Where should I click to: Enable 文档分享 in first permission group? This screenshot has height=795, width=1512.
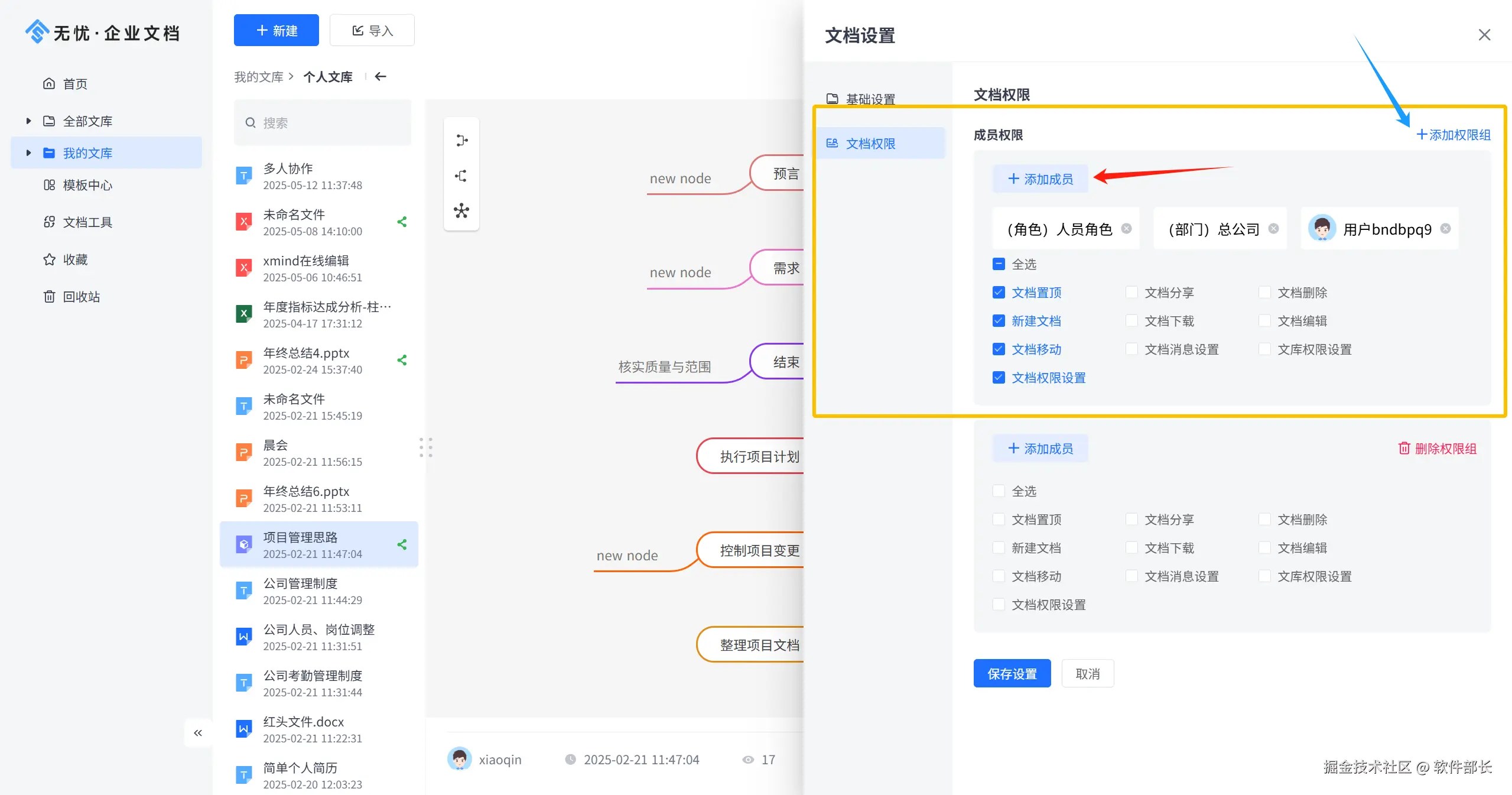[1131, 293]
